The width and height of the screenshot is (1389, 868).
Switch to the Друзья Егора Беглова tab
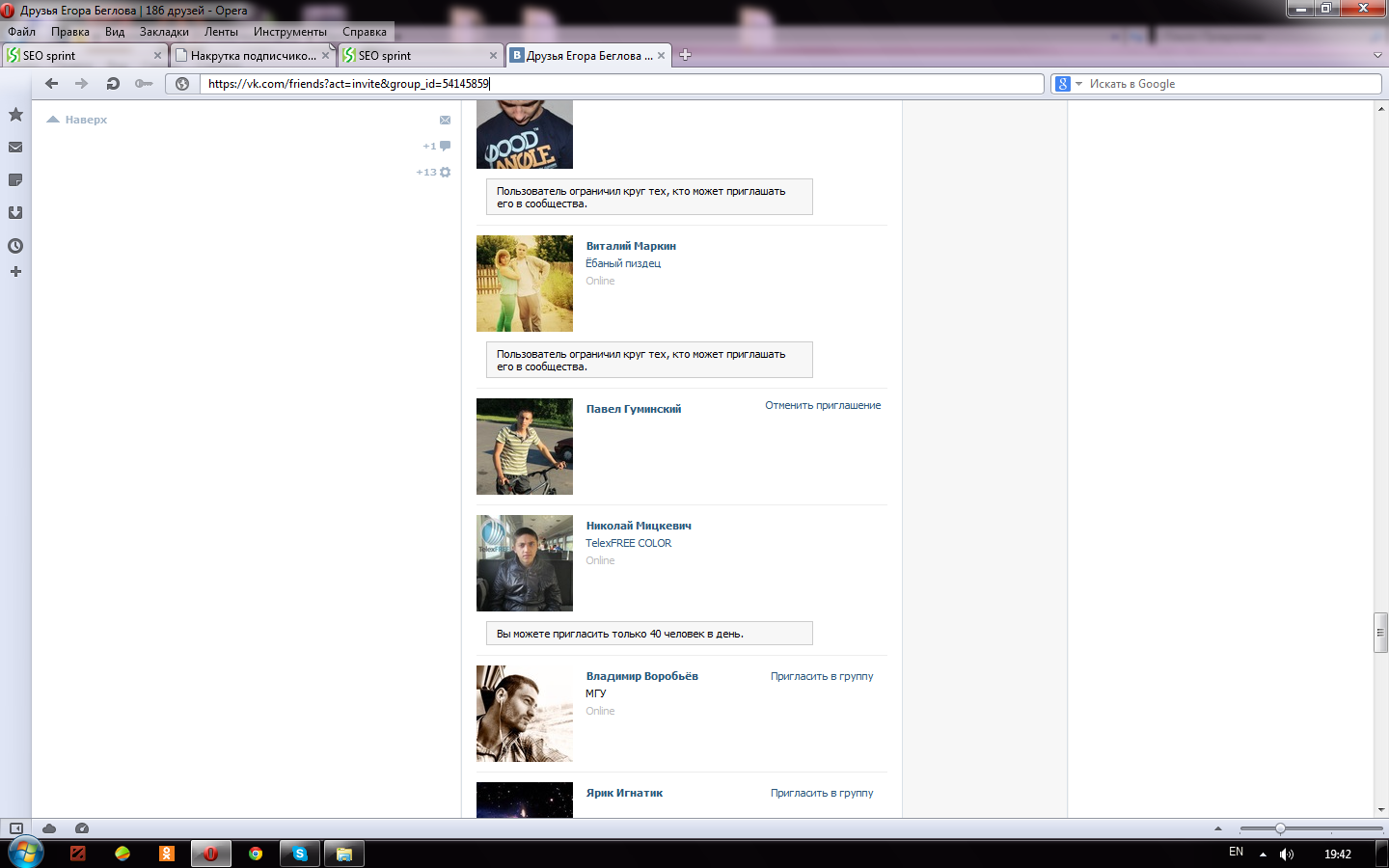point(588,55)
